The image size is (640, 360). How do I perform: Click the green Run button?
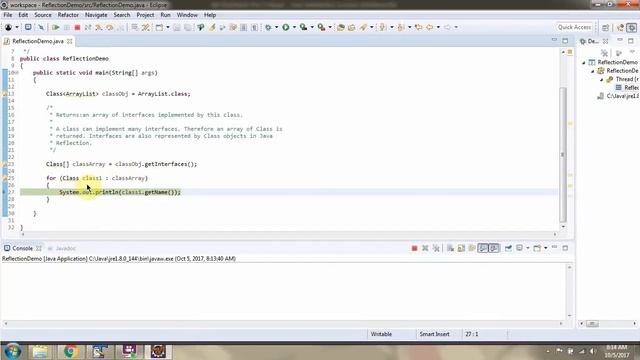pos(286,27)
